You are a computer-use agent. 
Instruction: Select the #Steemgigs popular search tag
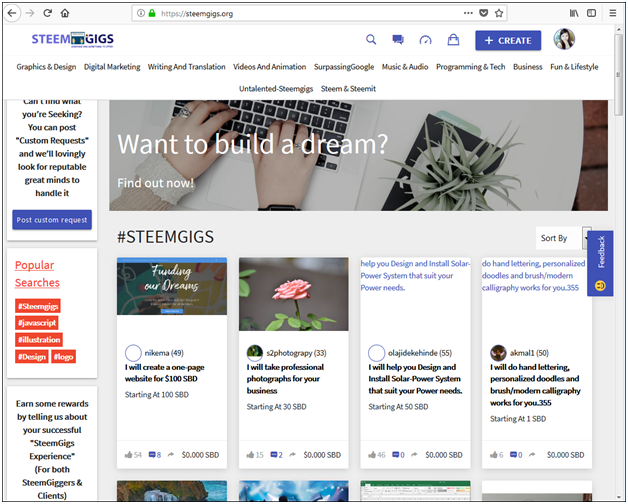tap(38, 306)
